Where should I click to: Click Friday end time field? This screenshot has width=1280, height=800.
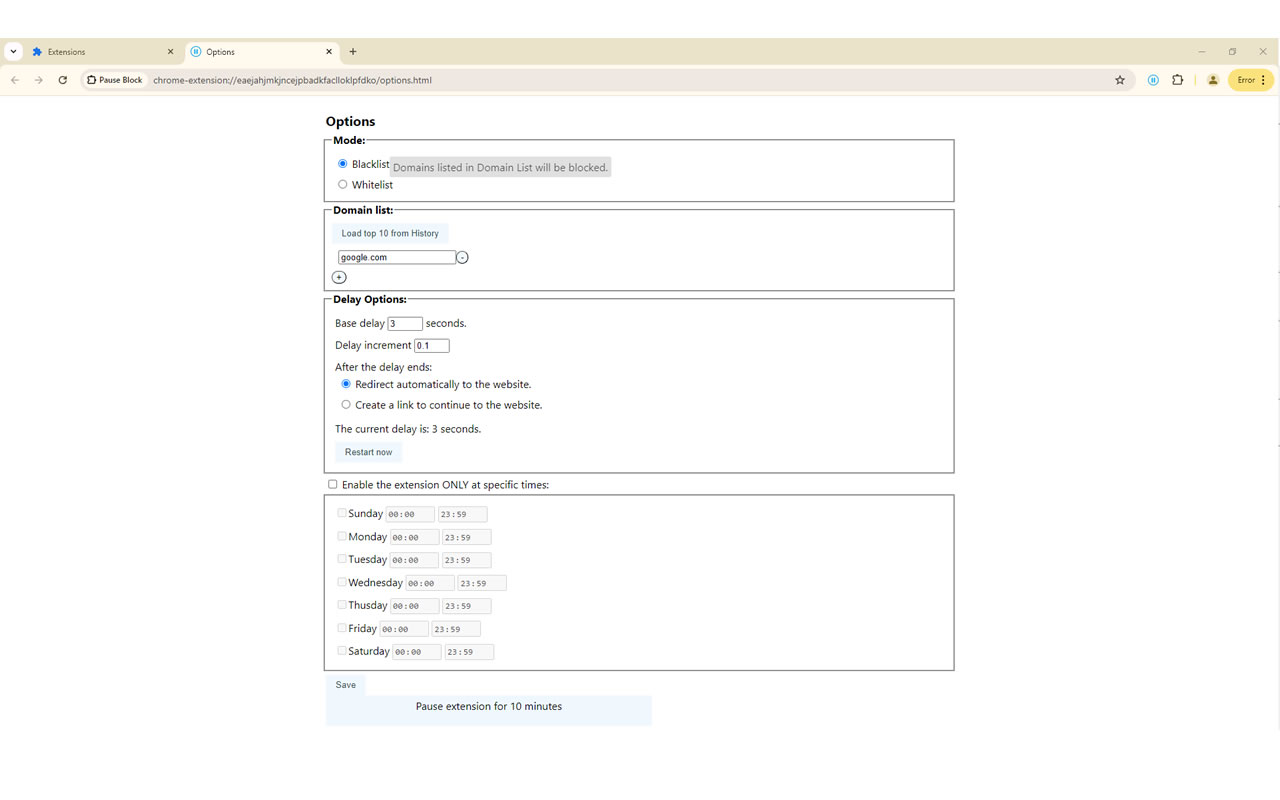point(456,629)
